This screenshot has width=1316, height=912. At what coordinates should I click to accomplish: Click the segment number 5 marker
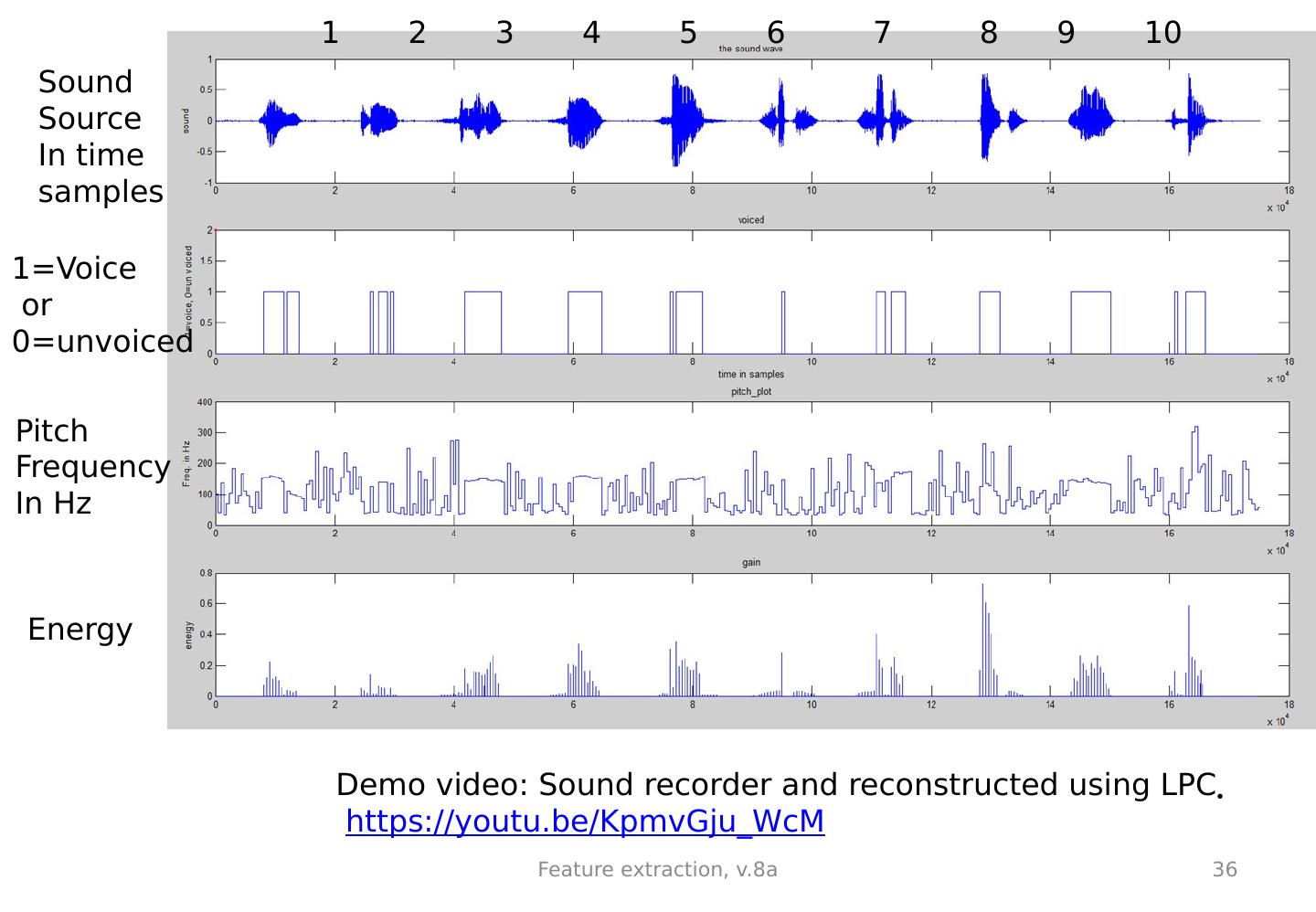click(687, 33)
